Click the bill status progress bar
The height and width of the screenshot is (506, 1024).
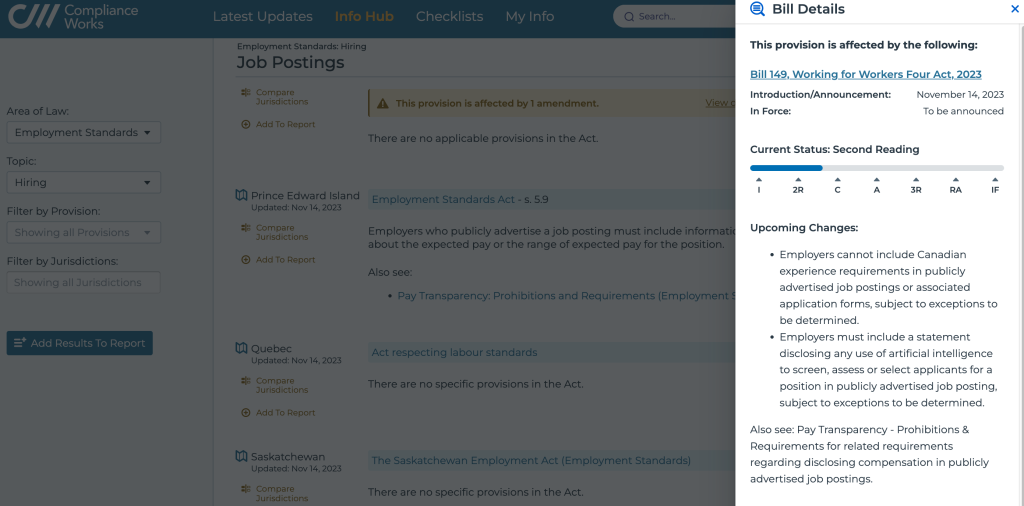(x=876, y=168)
